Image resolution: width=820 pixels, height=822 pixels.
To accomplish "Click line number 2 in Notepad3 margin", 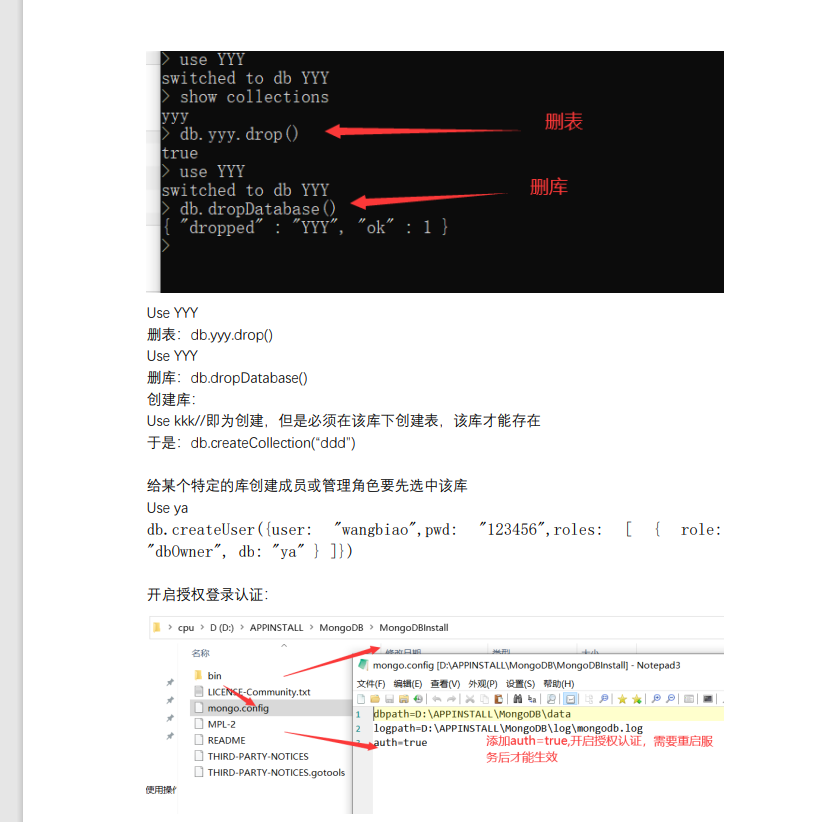I will click(358, 729).
